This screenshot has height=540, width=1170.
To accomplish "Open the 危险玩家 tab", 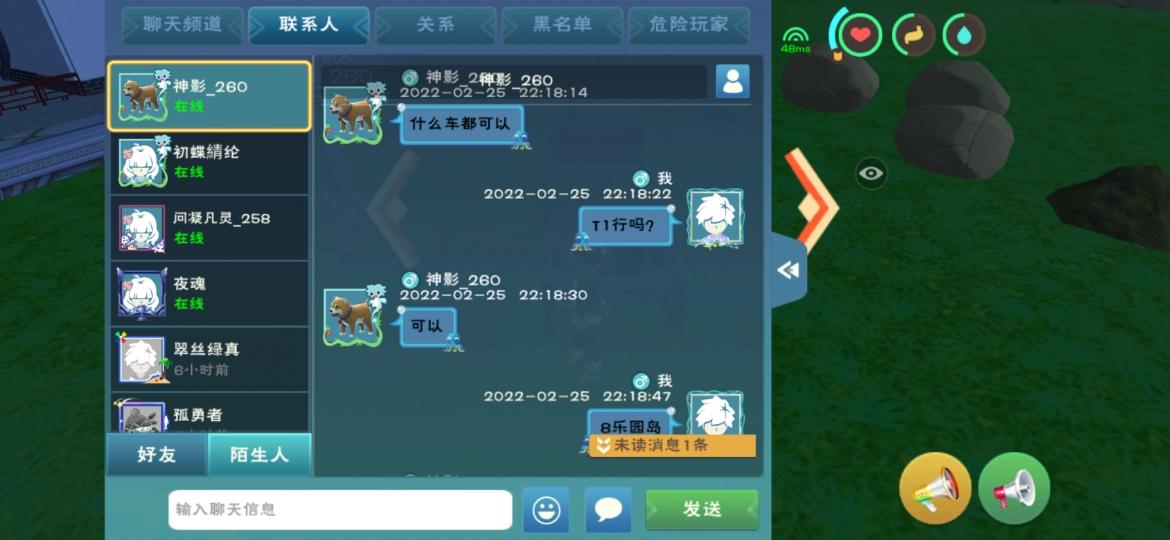I will 689,25.
